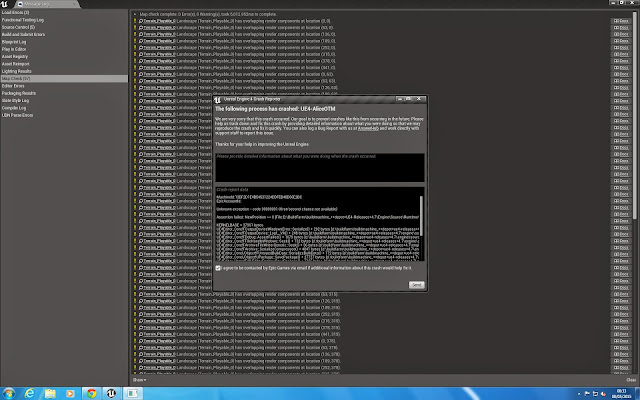Select Editor Errors in the log list
Viewport: 640px width, 400px height.
coord(13,86)
